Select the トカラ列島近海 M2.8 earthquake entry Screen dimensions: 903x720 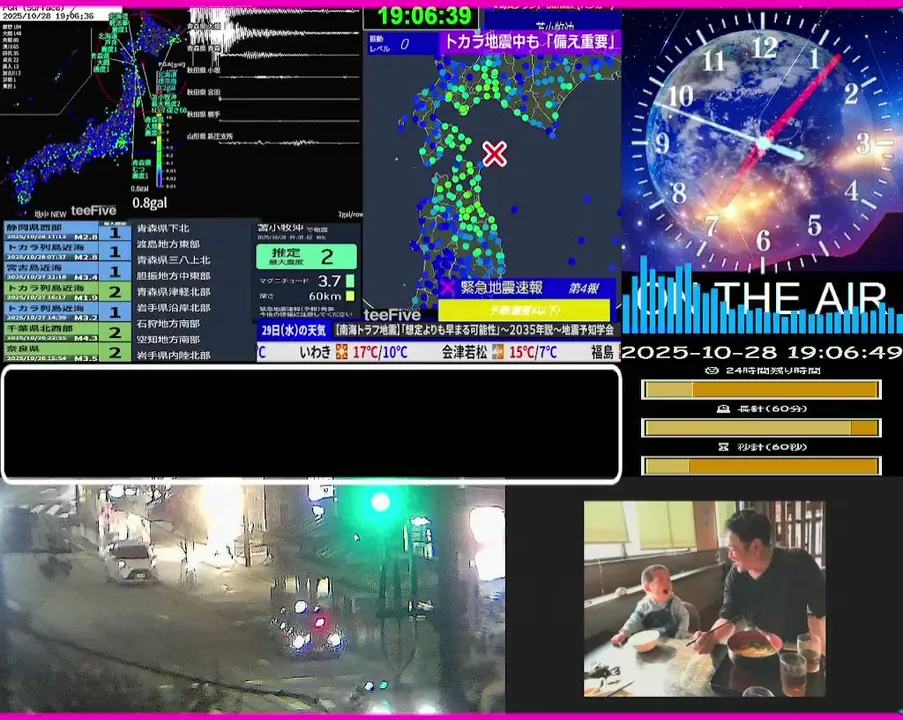click(67, 251)
